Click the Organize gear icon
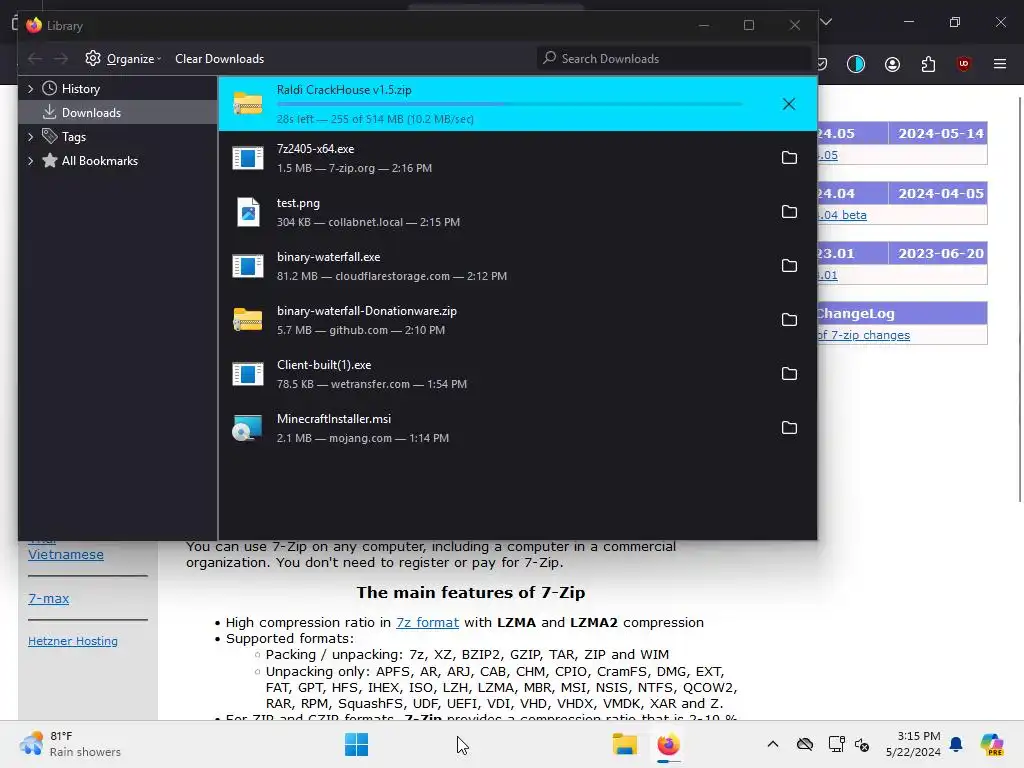 [x=93, y=58]
